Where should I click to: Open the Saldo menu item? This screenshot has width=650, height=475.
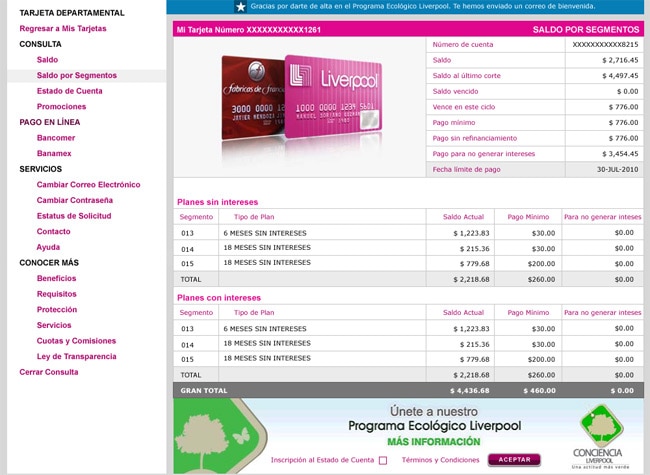click(47, 60)
